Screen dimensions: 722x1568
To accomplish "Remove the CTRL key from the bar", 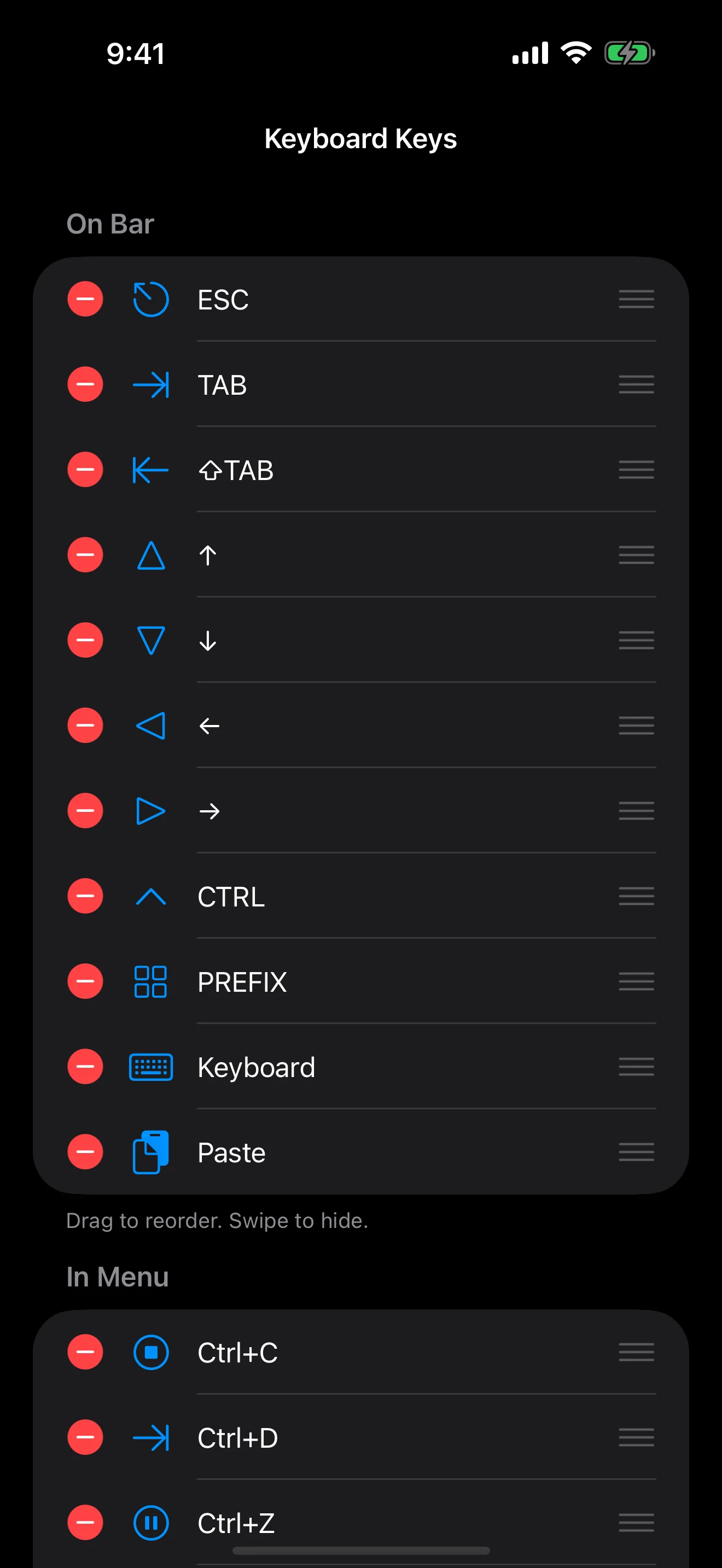I will pos(85,896).
